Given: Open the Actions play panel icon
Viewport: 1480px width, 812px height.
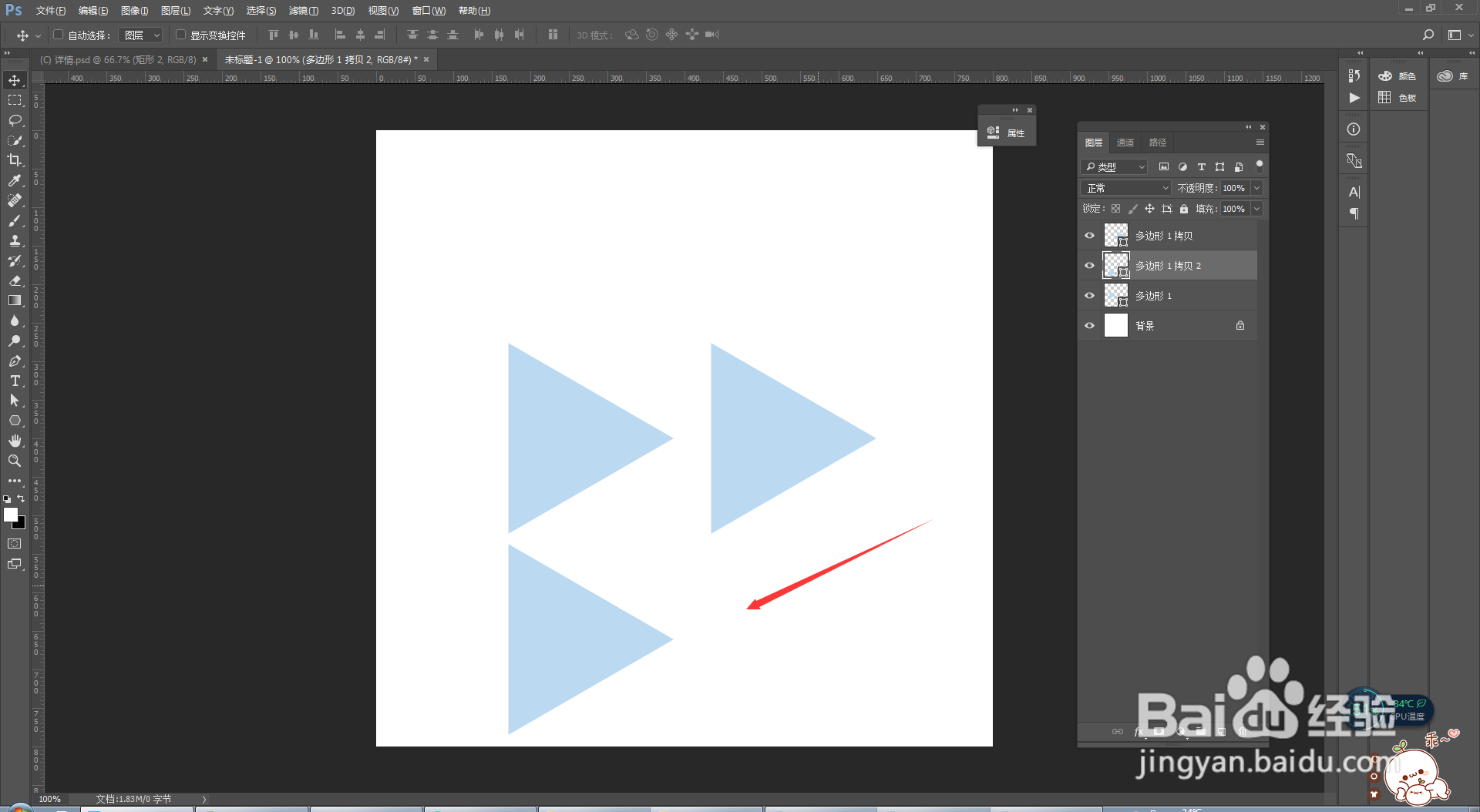Looking at the screenshot, I should click(1354, 98).
